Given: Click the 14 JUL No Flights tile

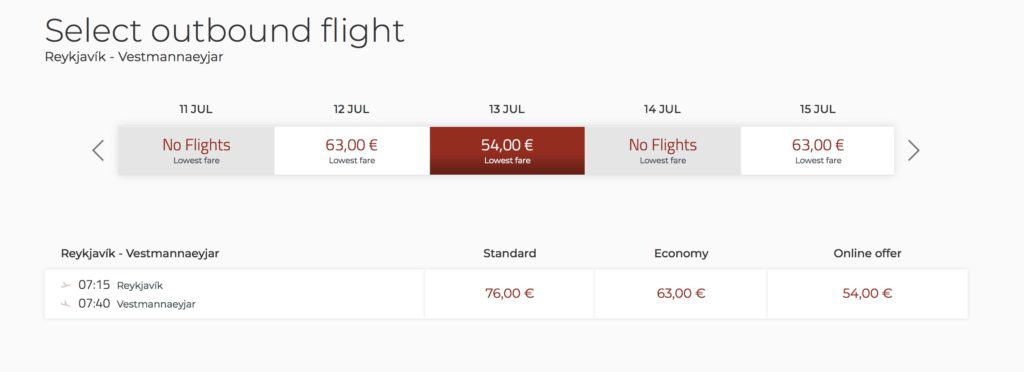Looking at the screenshot, I should click(663, 151).
